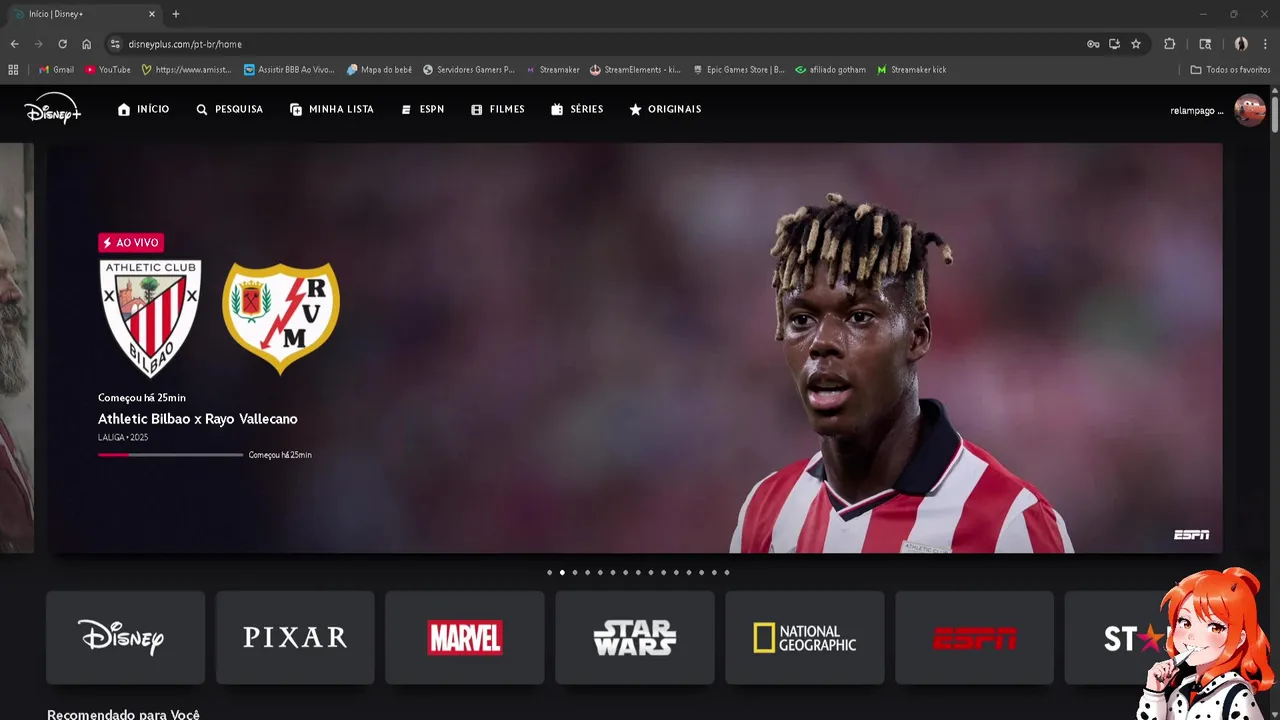This screenshot has height=720, width=1280.
Task: Open the Epic Games Store bookmark
Action: click(739, 70)
